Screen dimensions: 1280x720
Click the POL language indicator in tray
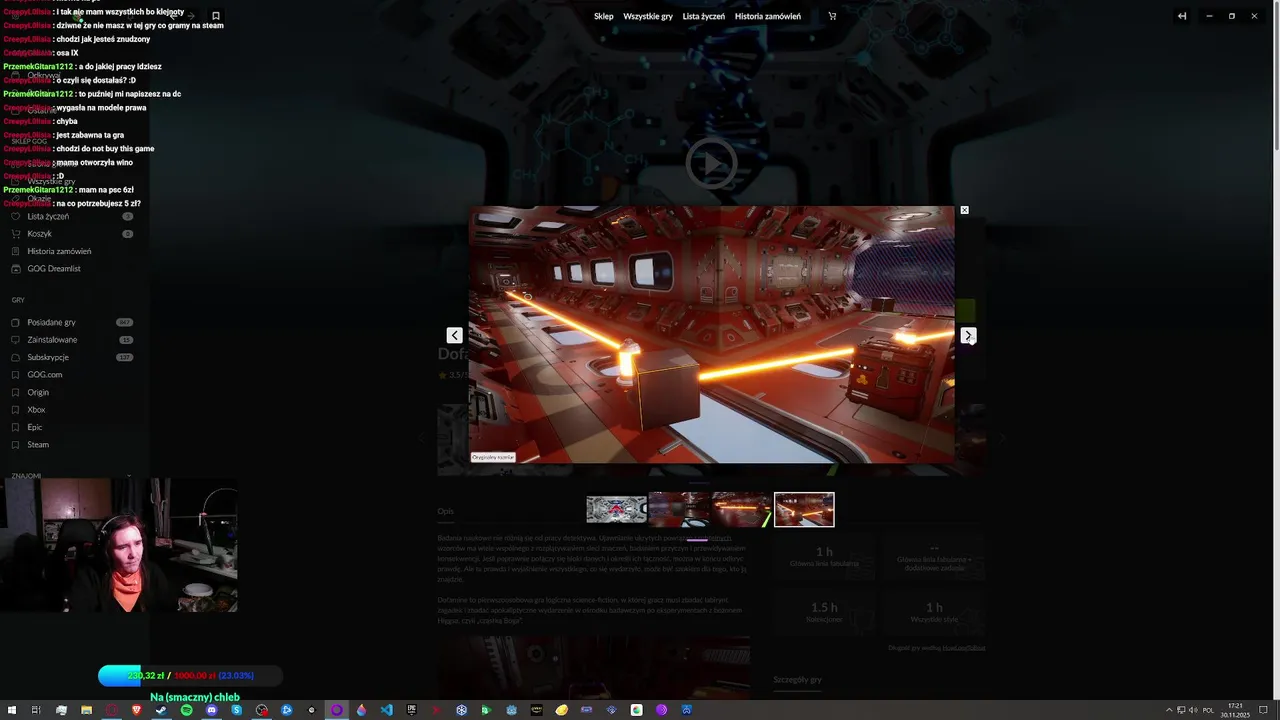(1208, 710)
